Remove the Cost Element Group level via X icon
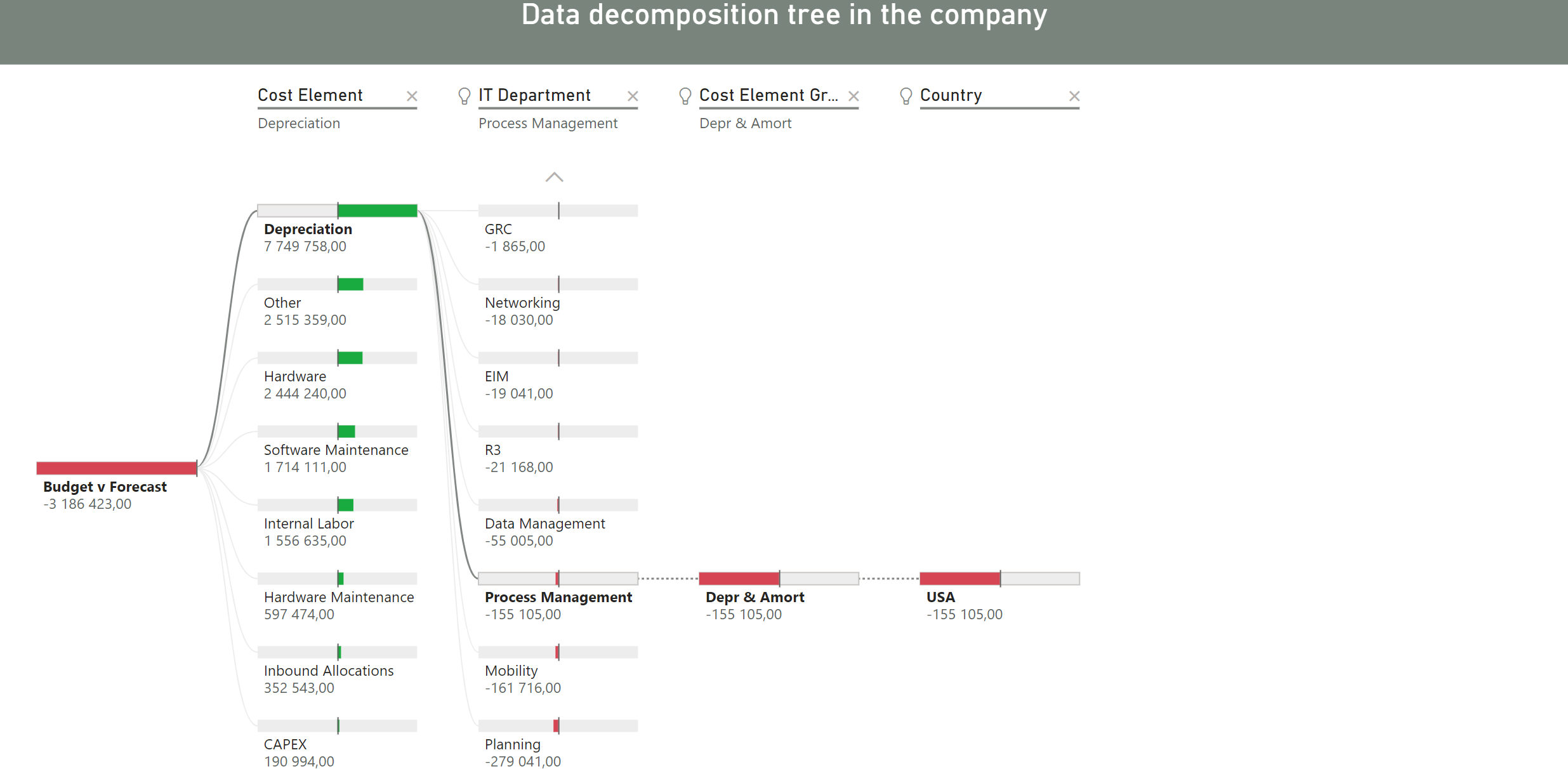Viewport: 1568px width, 769px height. click(x=854, y=96)
